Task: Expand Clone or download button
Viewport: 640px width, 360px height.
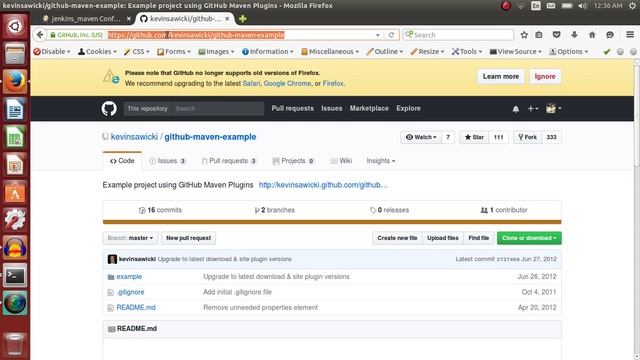Action: (x=529, y=238)
